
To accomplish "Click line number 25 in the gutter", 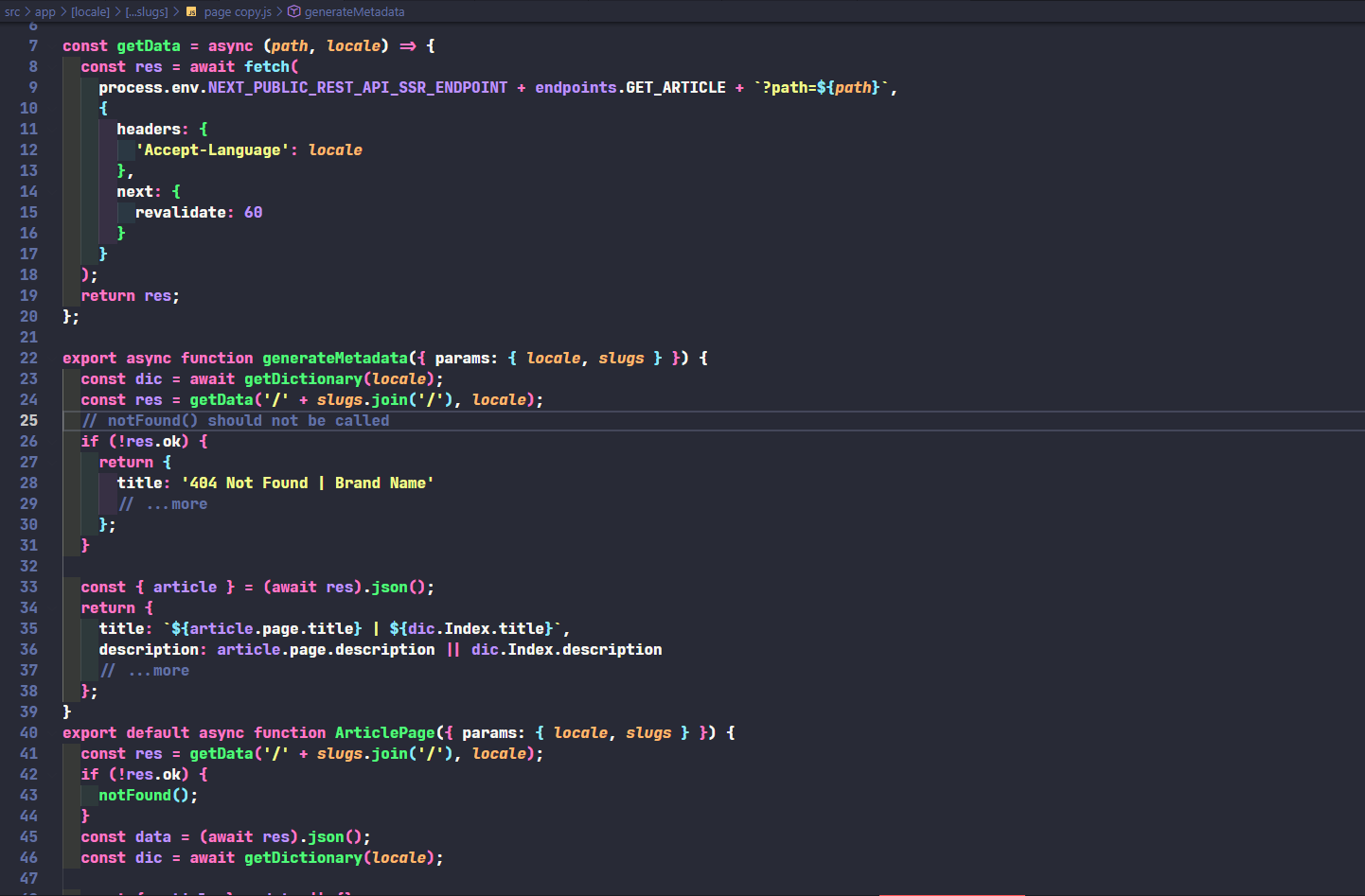I will (x=28, y=420).
